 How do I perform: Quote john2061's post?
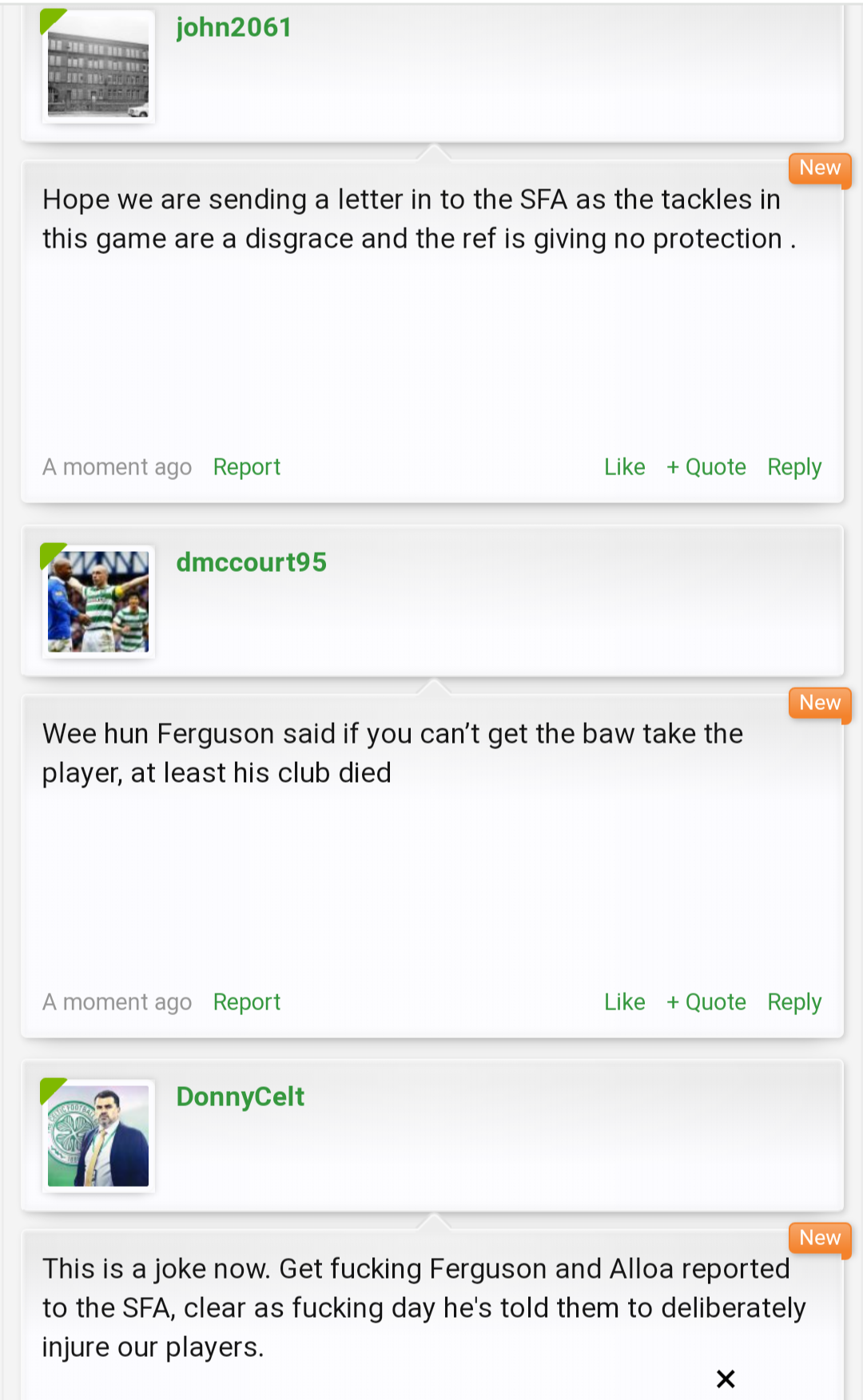tap(706, 467)
